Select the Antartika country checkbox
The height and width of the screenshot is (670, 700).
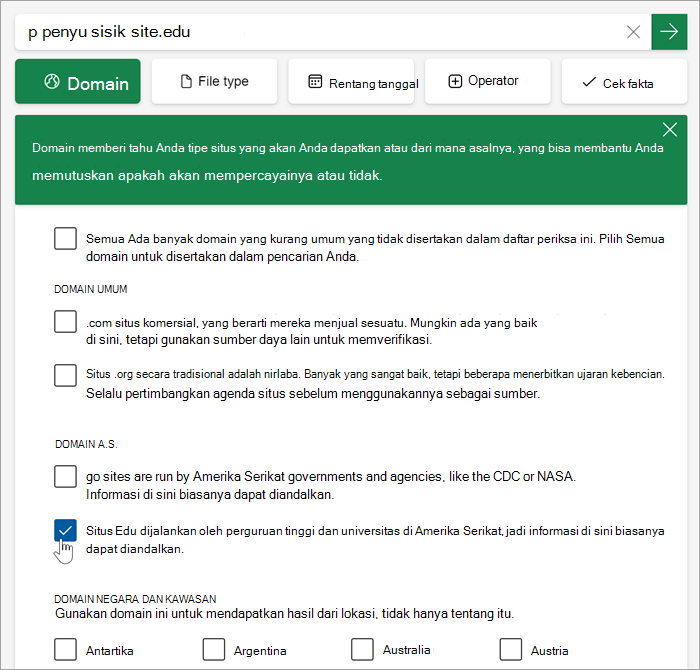(x=65, y=649)
